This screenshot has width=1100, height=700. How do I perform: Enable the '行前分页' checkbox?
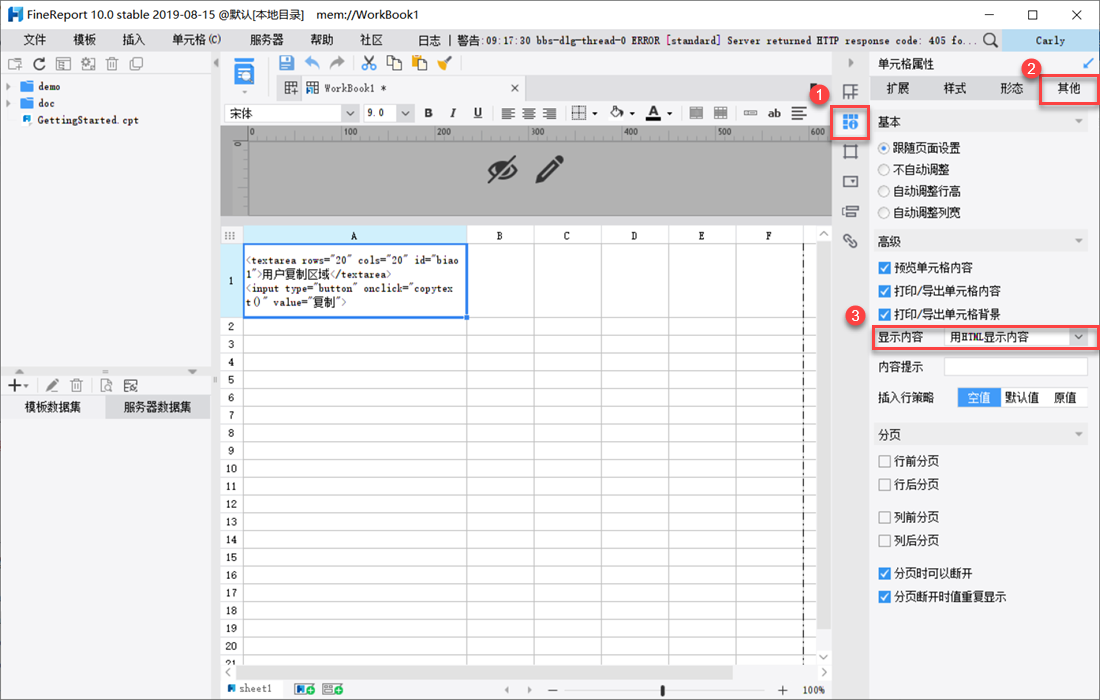pos(885,461)
